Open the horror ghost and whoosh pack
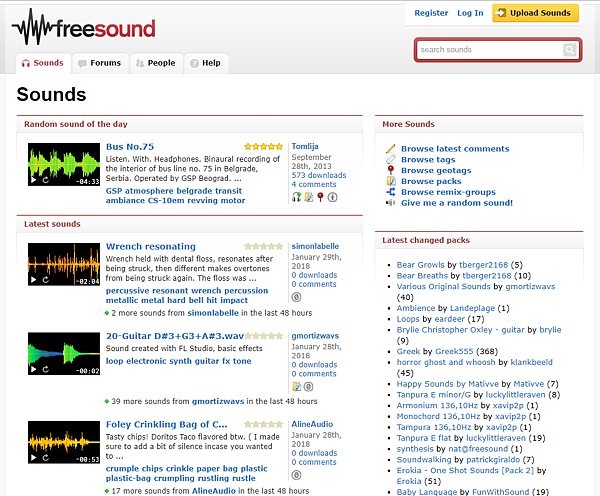600x496 pixels. (x=446, y=362)
